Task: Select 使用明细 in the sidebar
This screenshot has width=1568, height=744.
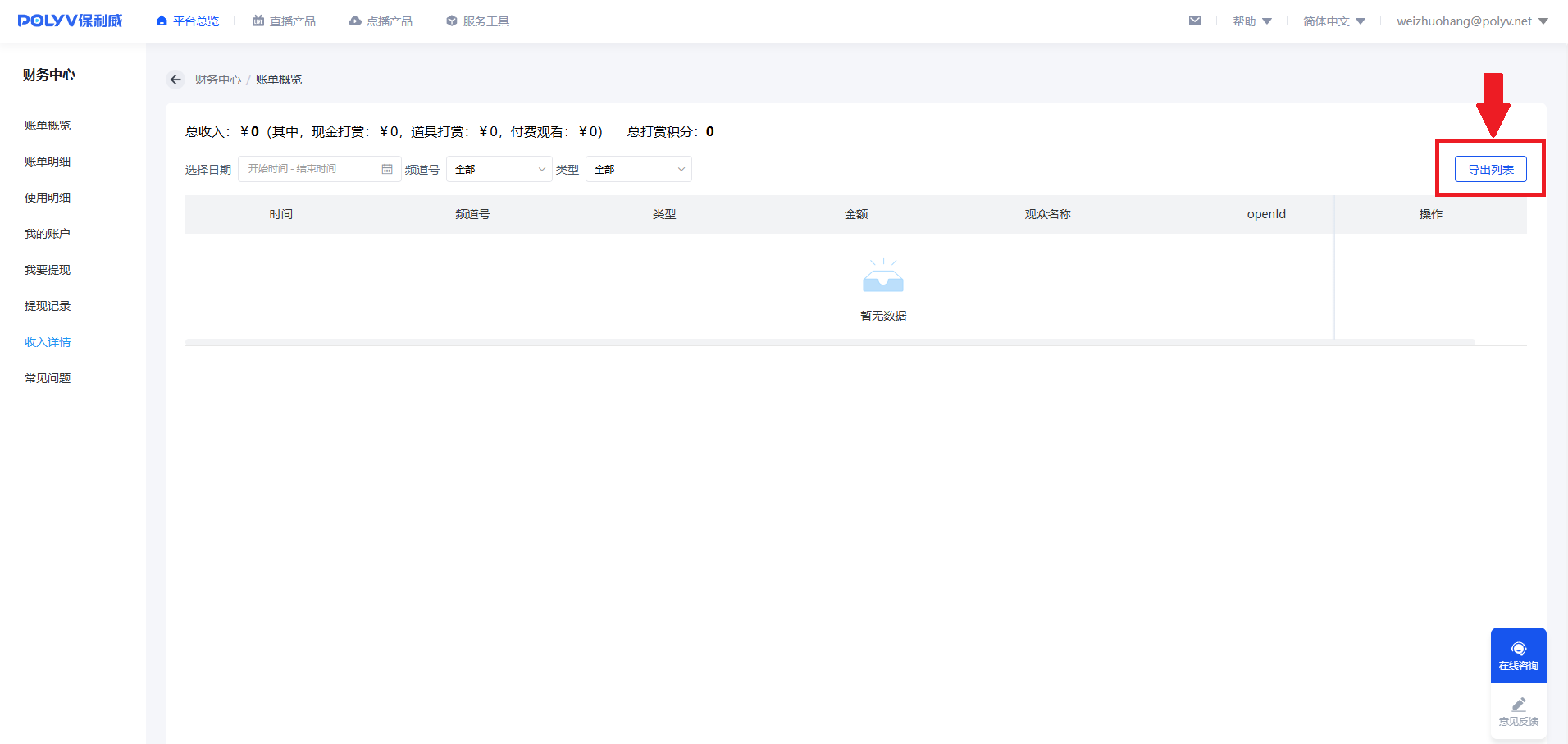Action: point(48,198)
